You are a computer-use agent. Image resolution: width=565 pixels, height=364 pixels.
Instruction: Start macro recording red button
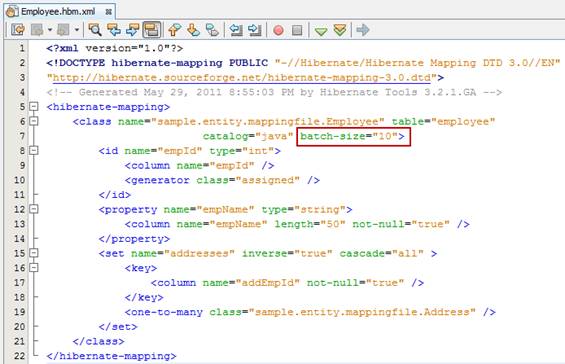coord(278,30)
